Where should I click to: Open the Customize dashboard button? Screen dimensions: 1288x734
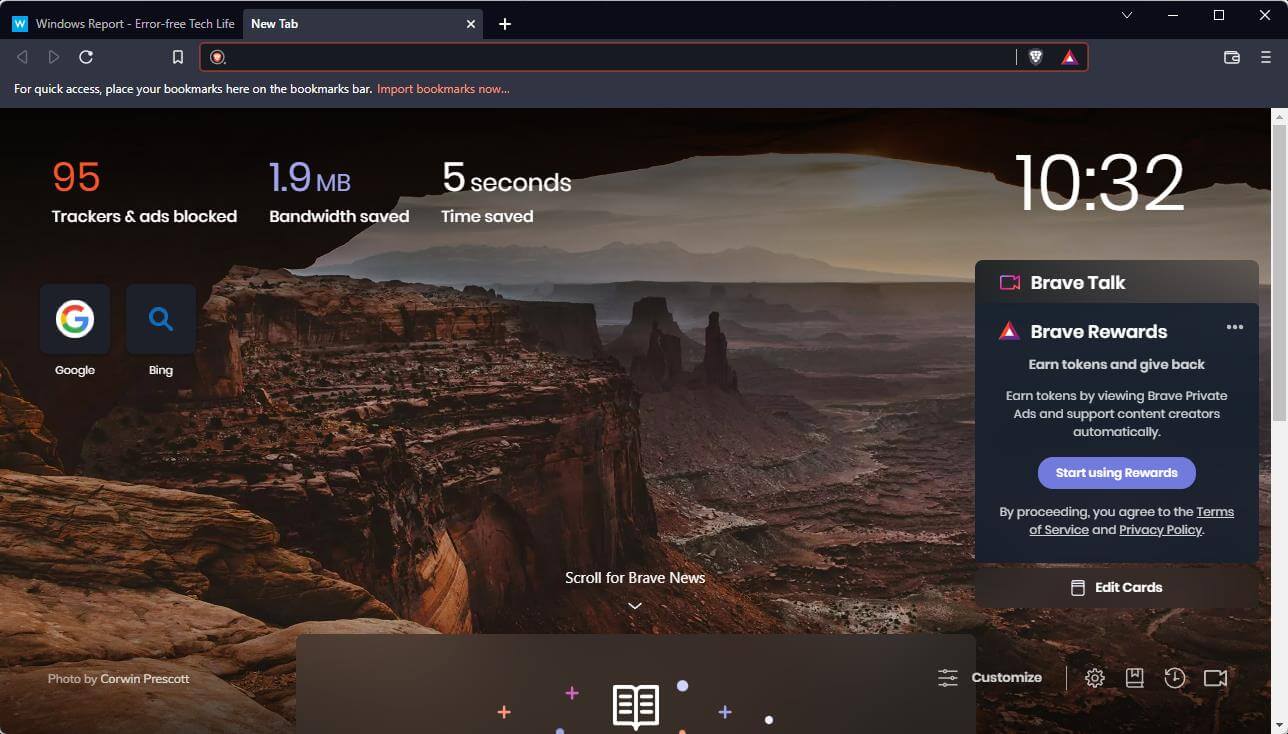990,677
